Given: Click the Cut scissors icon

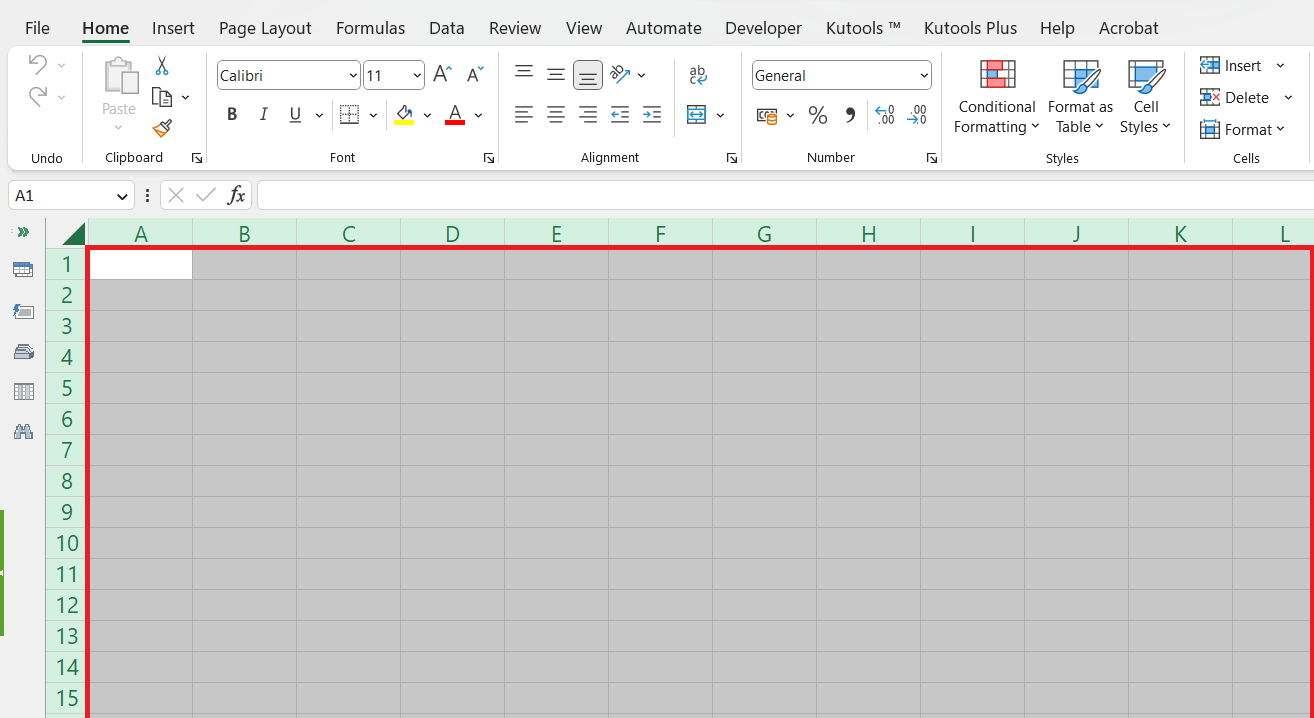Looking at the screenshot, I should pyautogui.click(x=160, y=64).
